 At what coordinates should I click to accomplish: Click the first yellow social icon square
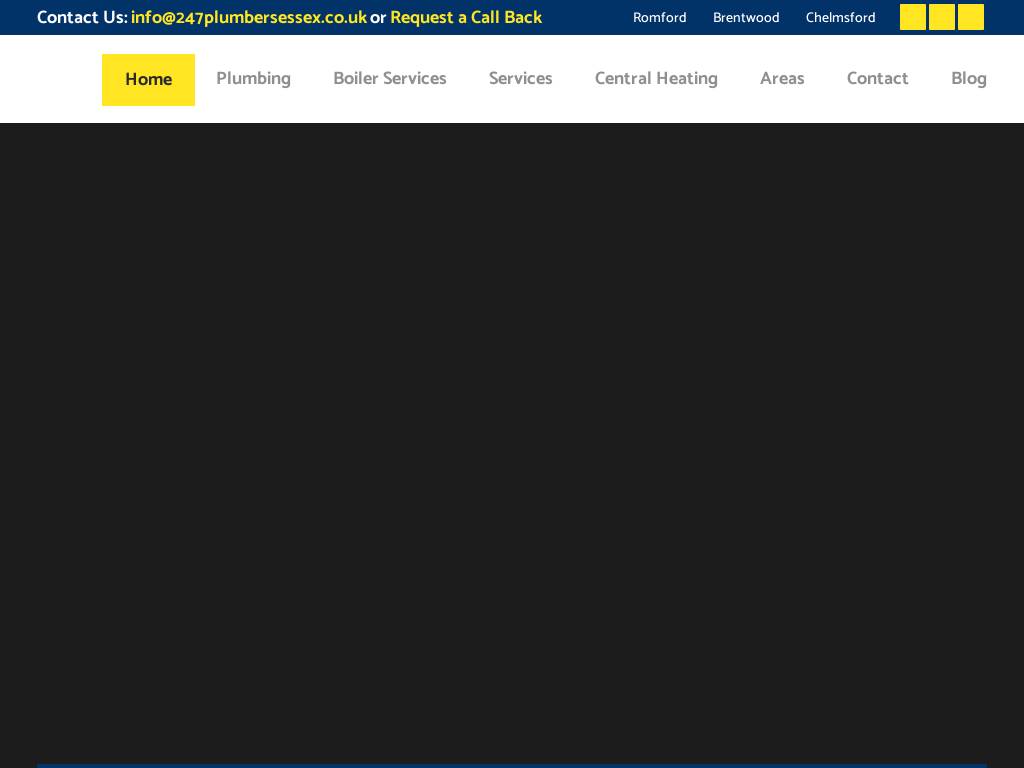(x=912, y=17)
